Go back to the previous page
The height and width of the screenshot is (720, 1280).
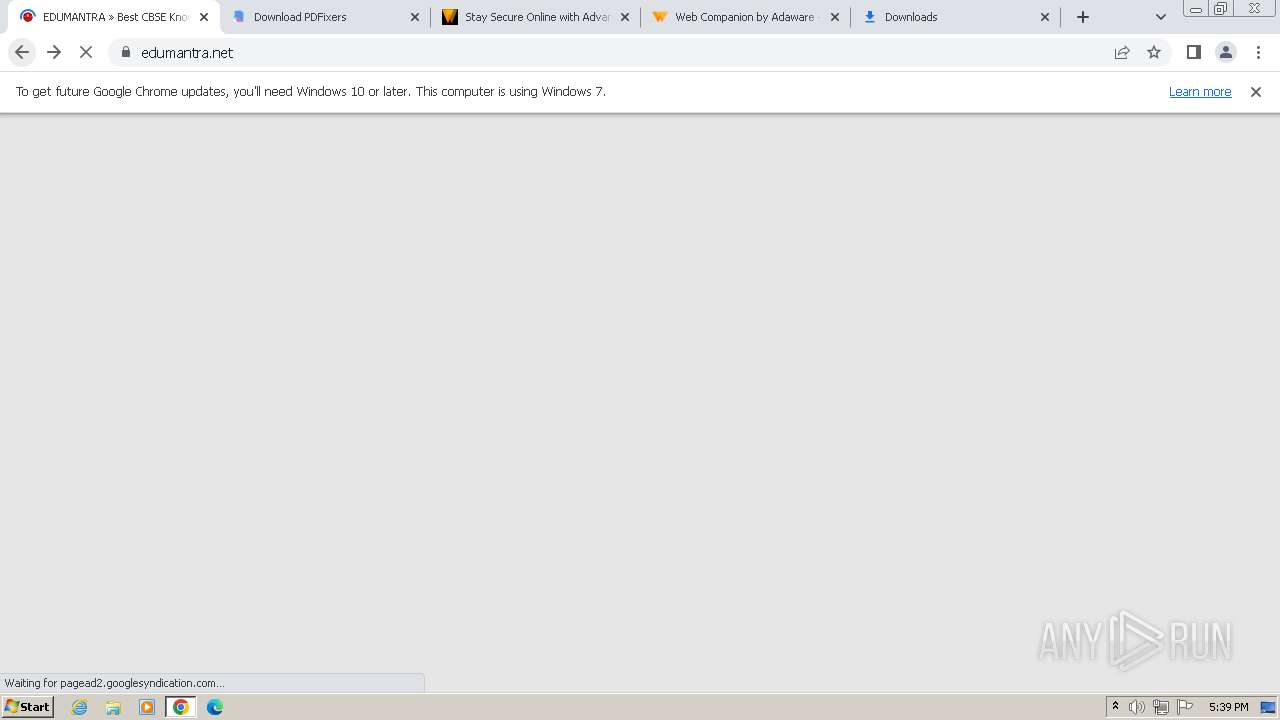pos(22,52)
